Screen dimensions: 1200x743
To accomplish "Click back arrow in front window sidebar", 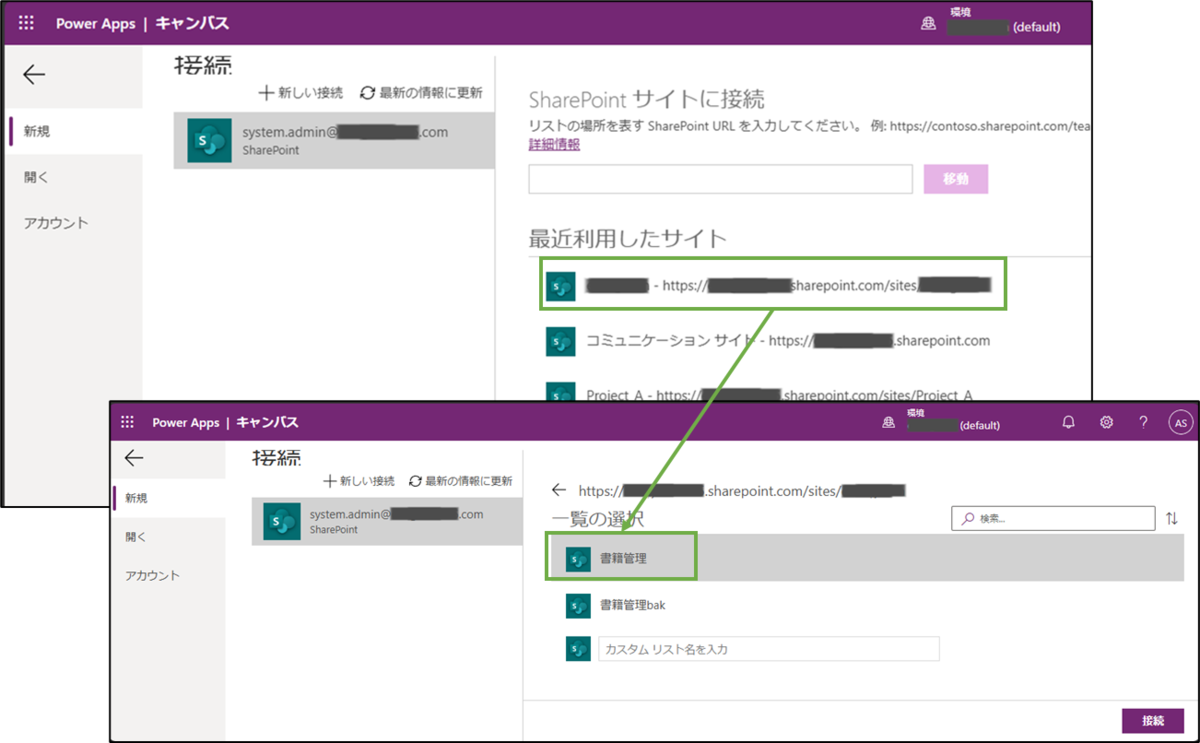I will (134, 458).
